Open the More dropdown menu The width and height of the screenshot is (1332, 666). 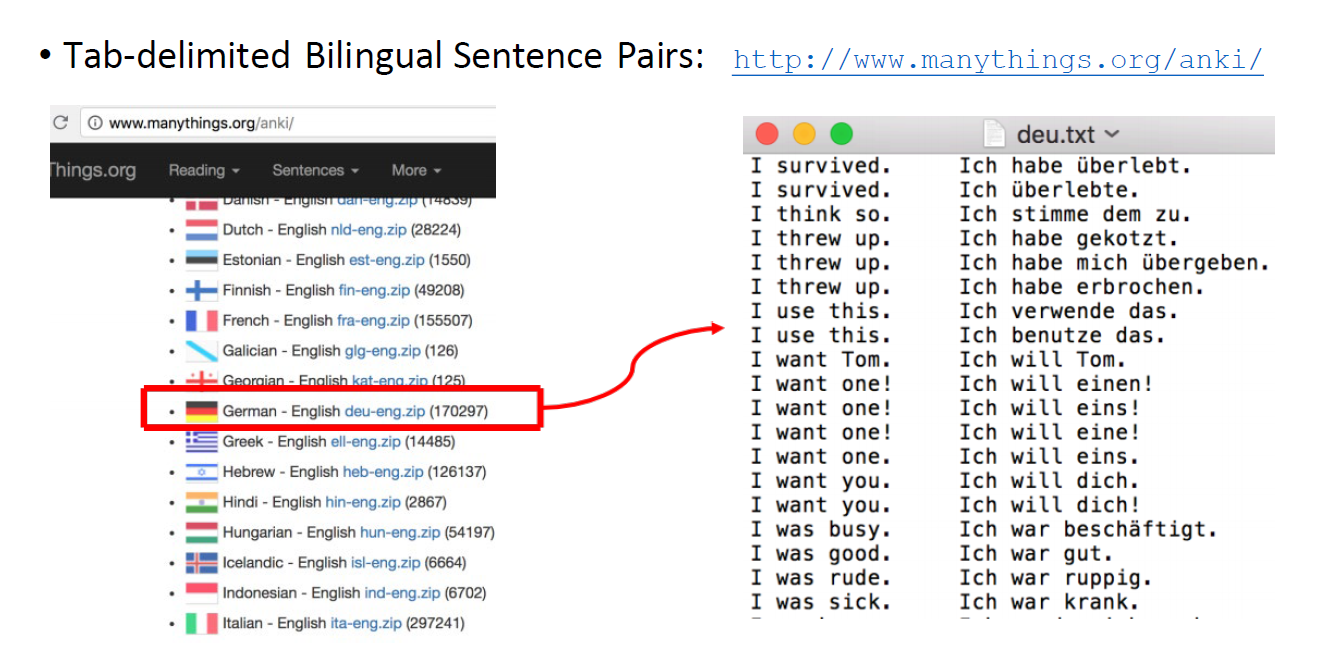click(x=416, y=170)
